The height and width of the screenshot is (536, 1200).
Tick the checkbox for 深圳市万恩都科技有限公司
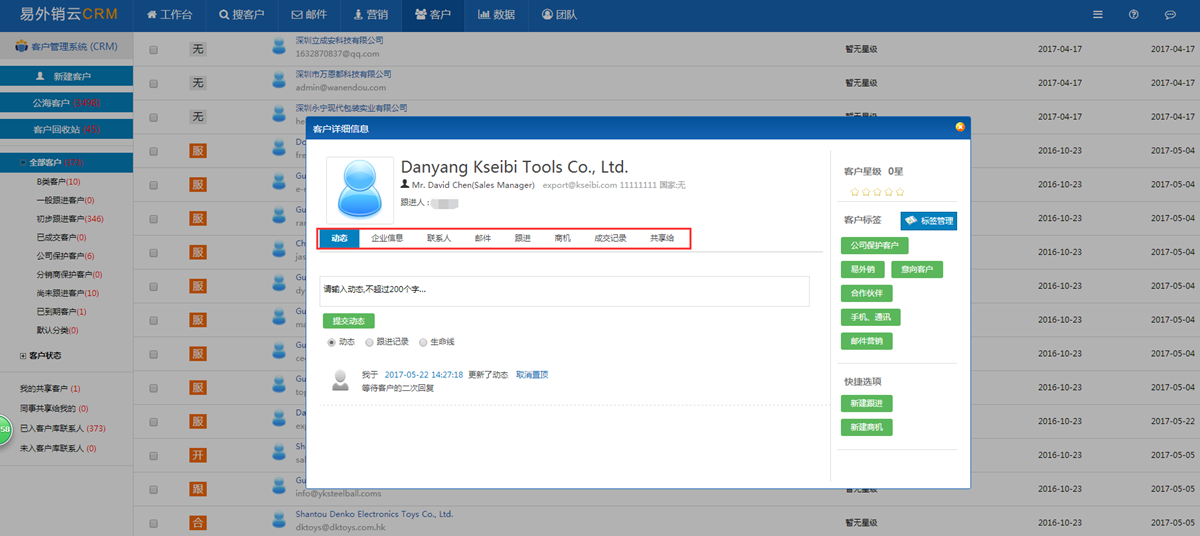153,84
